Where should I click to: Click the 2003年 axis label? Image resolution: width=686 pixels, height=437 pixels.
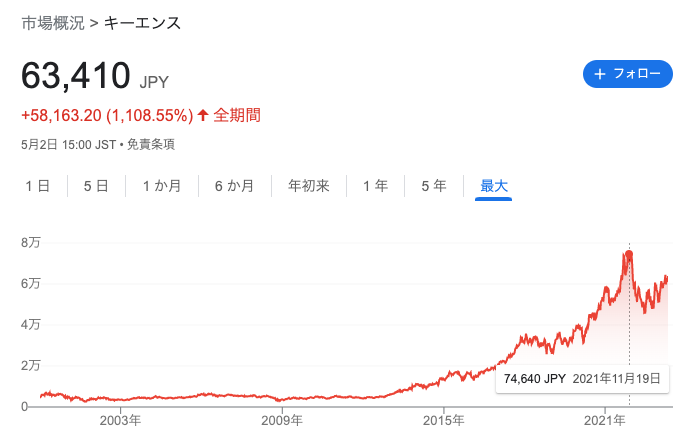(120, 420)
